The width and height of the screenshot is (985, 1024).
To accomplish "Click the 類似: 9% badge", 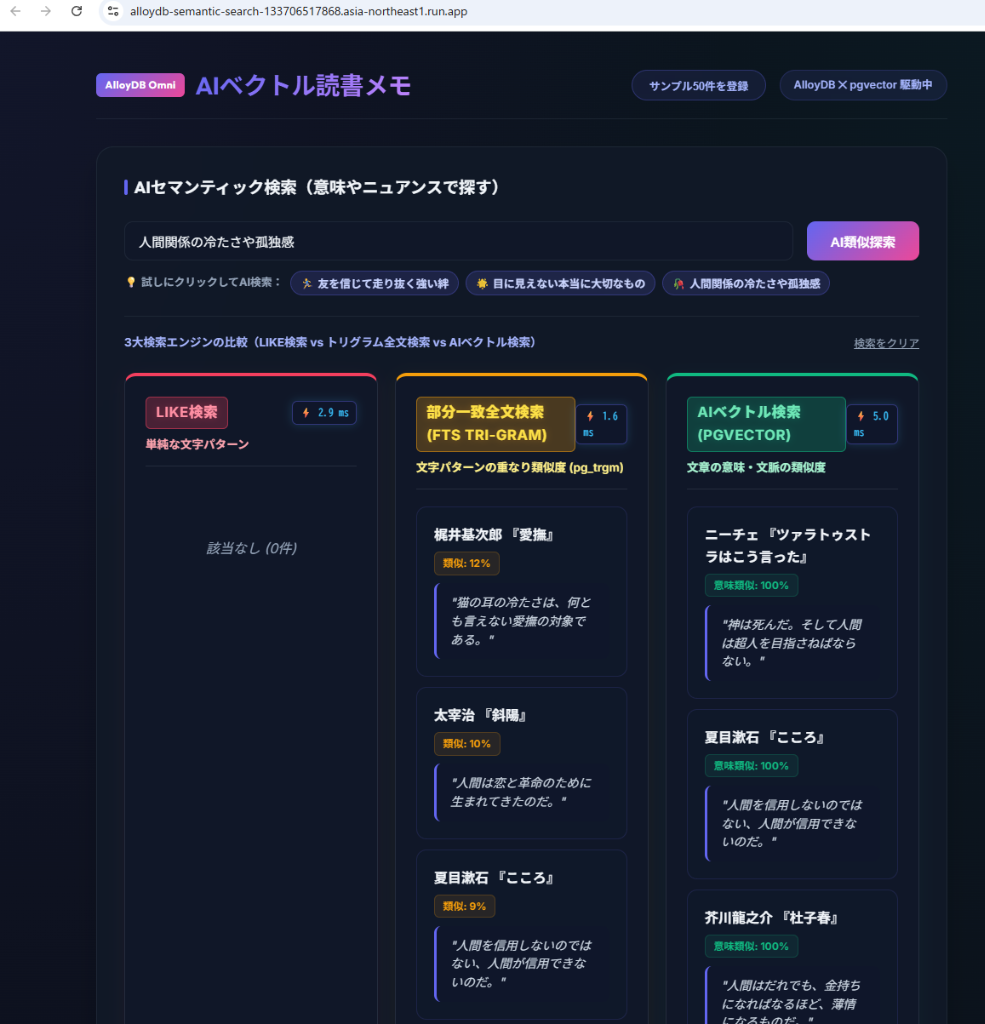I will point(464,906).
